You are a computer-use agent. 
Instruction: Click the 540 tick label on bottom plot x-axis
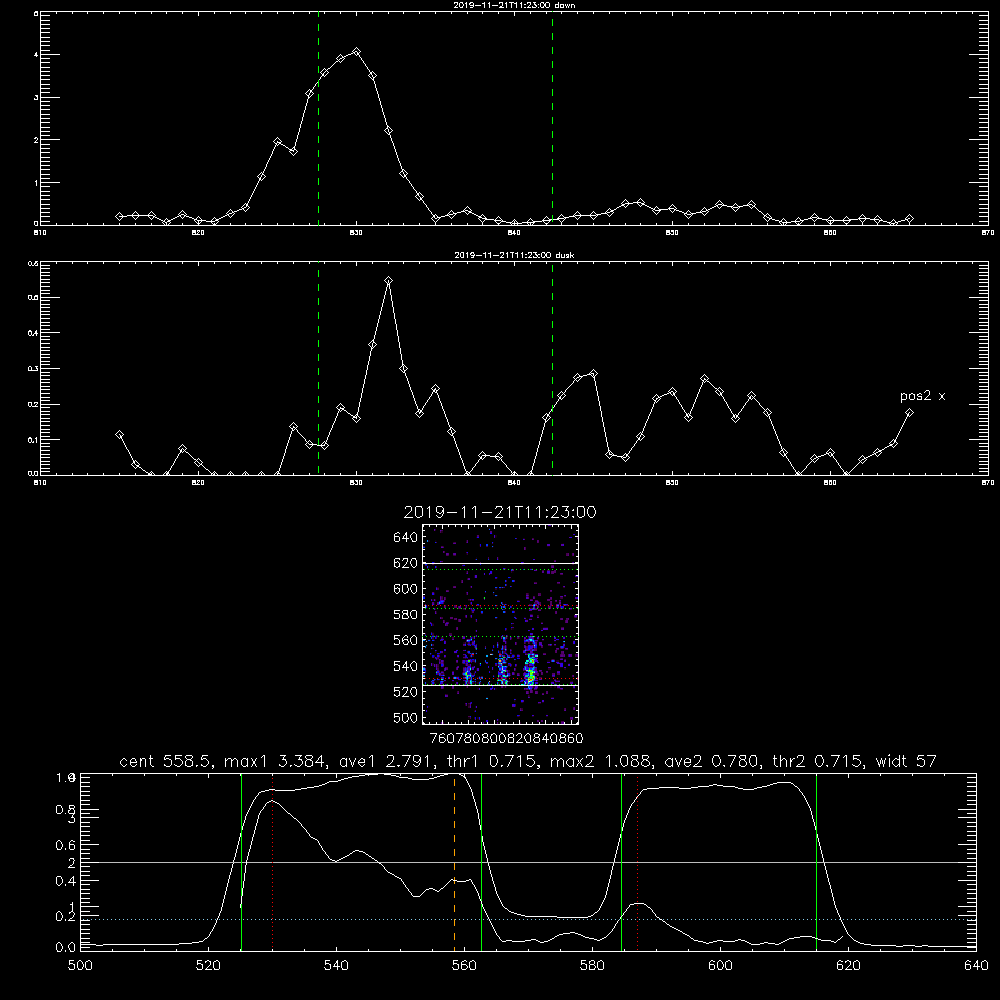pos(336,966)
